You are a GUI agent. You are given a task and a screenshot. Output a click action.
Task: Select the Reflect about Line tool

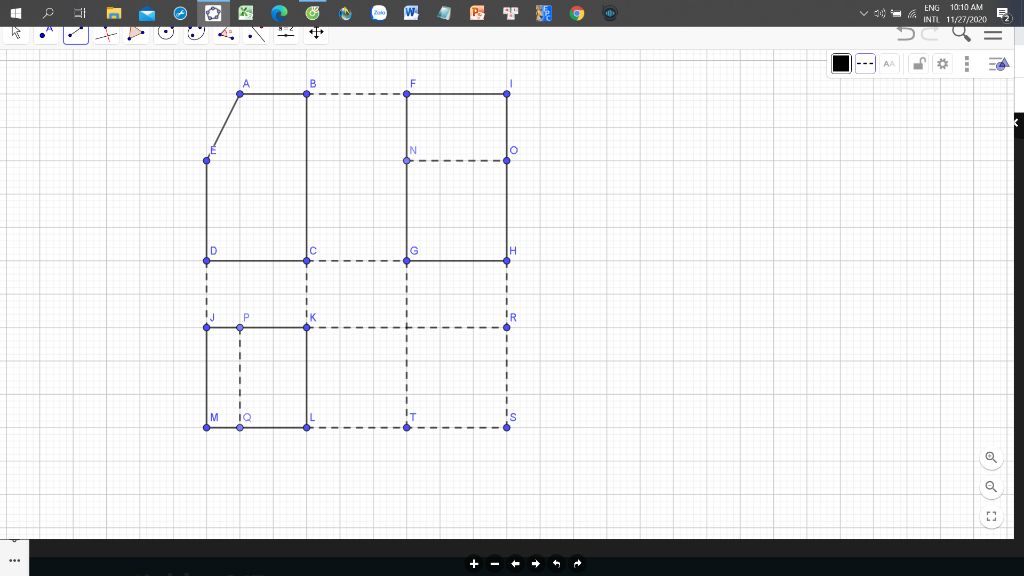pyautogui.click(x=256, y=33)
